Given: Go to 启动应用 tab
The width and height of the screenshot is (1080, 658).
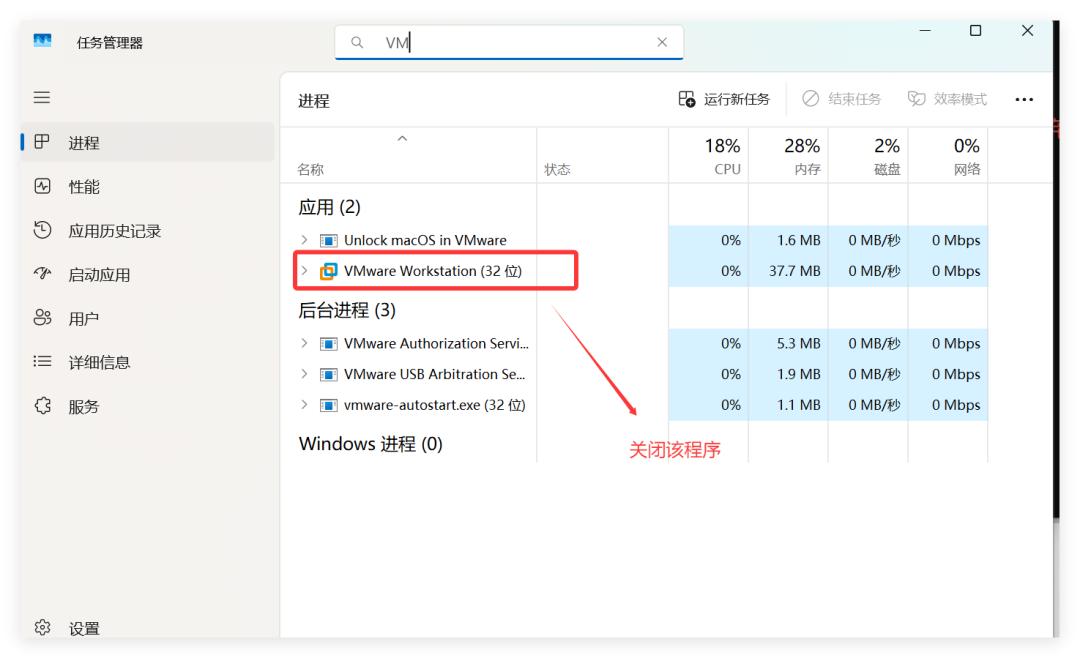Looking at the screenshot, I should [x=147, y=275].
